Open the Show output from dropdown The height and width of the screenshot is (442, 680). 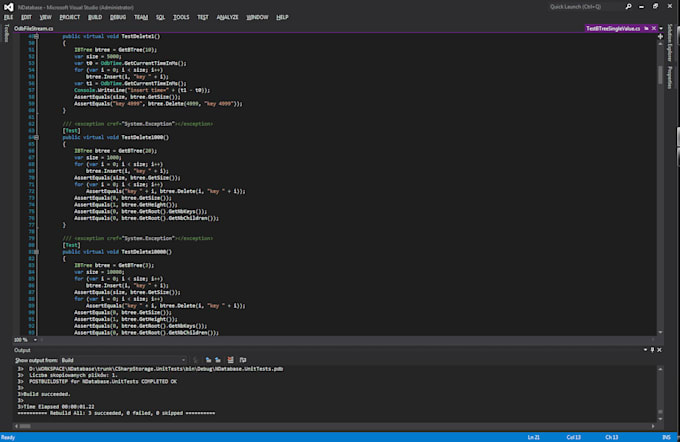tap(124, 360)
